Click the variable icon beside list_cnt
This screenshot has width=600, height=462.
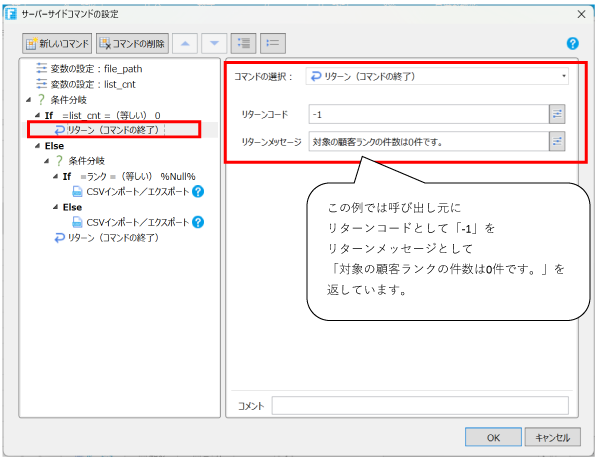41,84
